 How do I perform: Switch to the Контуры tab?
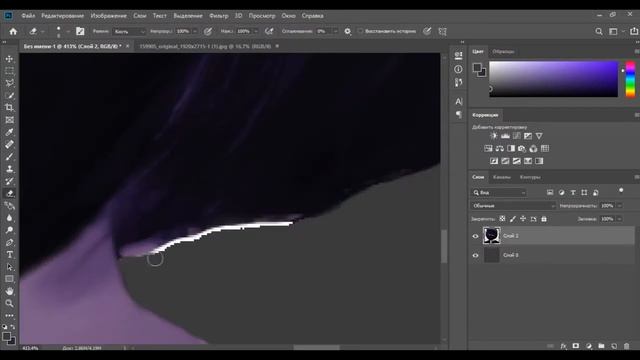(x=530, y=177)
